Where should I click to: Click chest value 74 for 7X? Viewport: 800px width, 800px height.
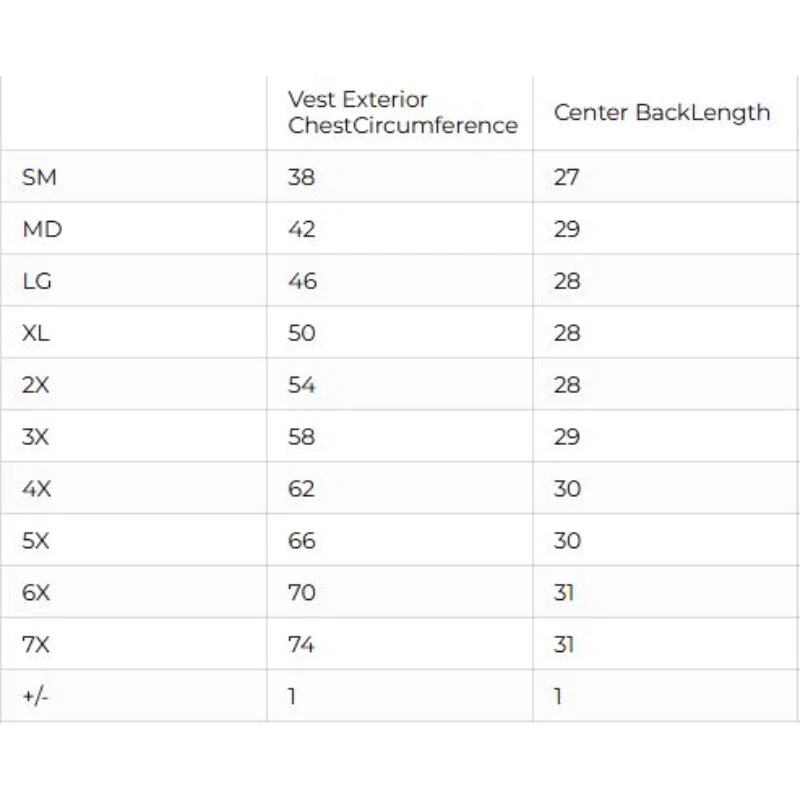click(301, 645)
